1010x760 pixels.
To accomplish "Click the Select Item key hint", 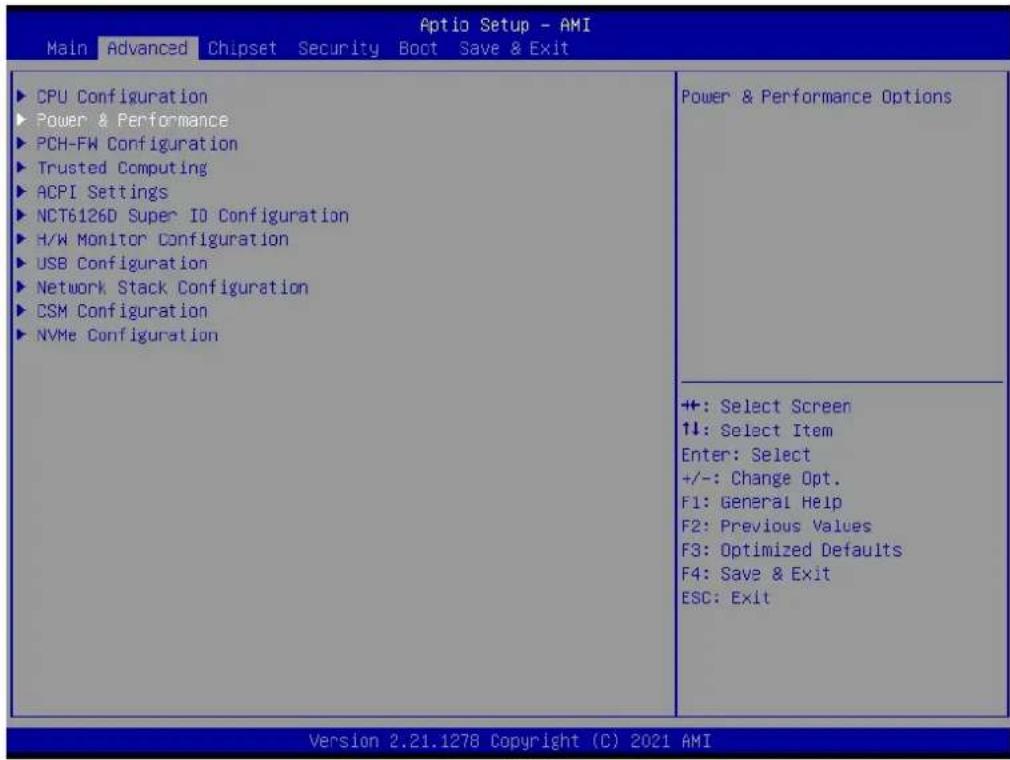I will (757, 430).
